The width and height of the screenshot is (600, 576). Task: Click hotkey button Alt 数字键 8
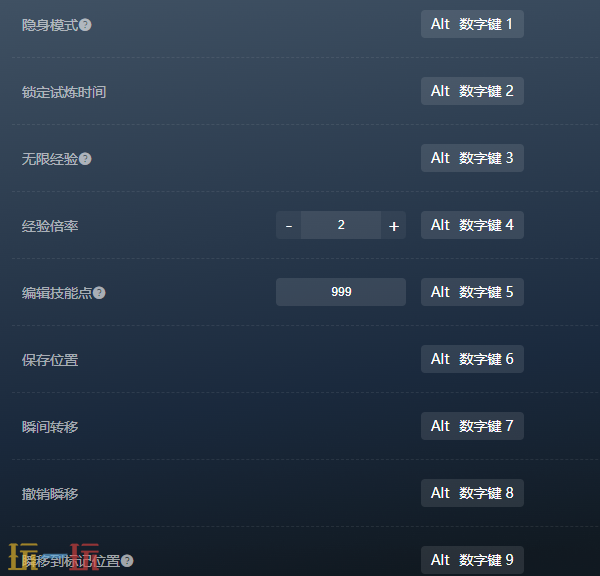(472, 493)
